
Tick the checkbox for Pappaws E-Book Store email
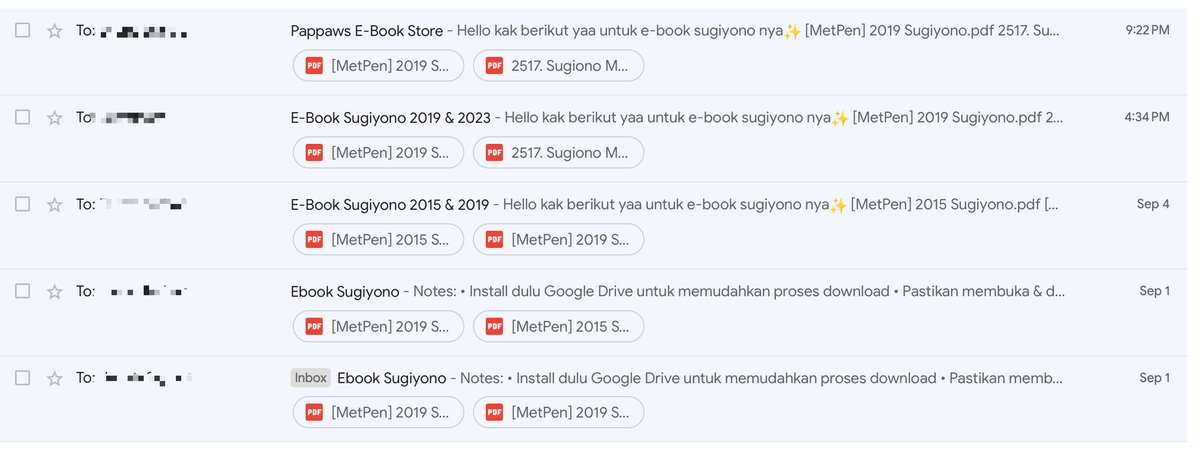(x=22, y=31)
